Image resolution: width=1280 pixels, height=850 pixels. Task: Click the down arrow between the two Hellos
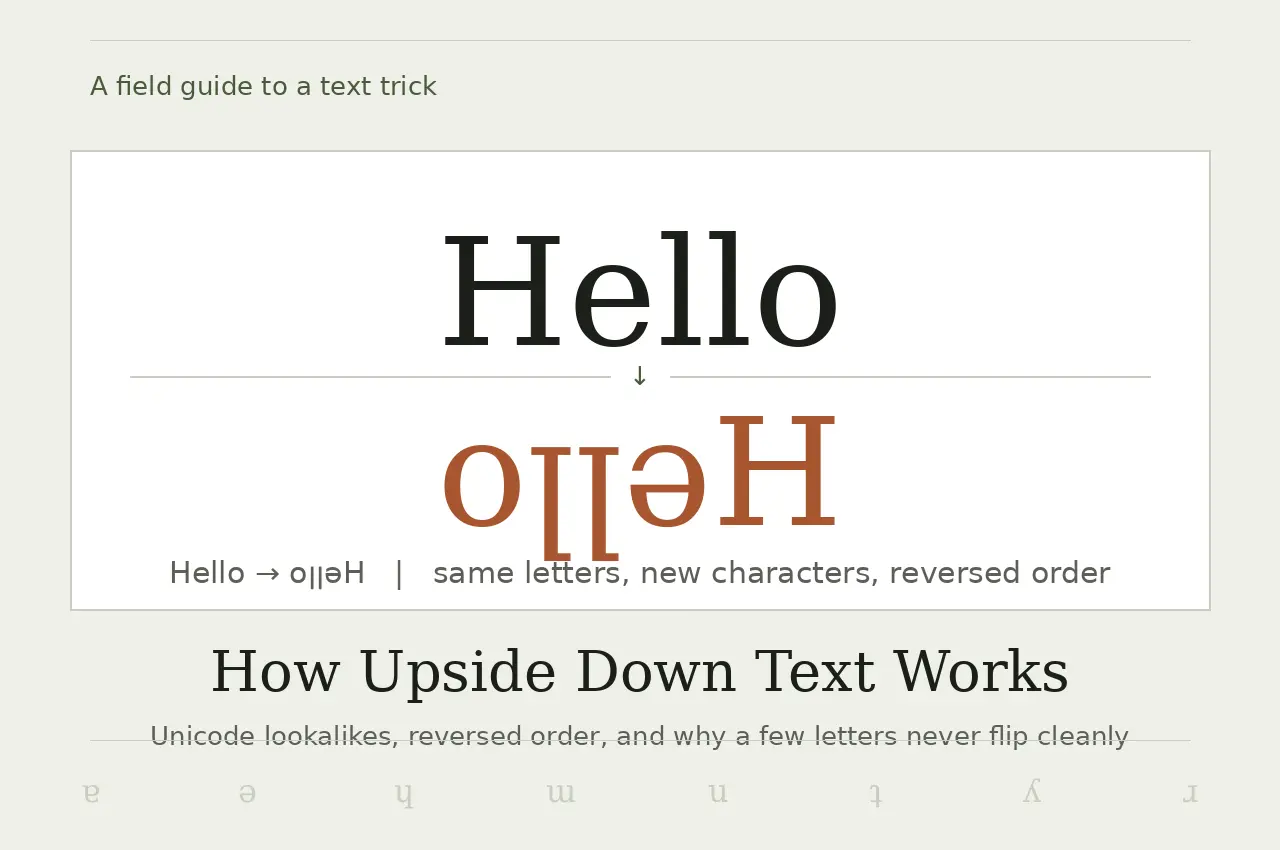click(640, 377)
